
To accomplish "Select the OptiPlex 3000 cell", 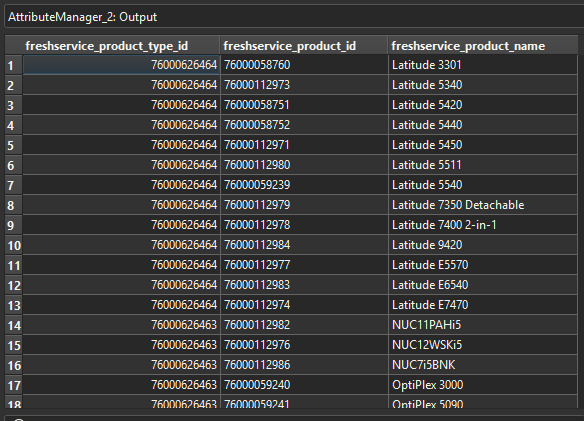I will pos(483,385).
